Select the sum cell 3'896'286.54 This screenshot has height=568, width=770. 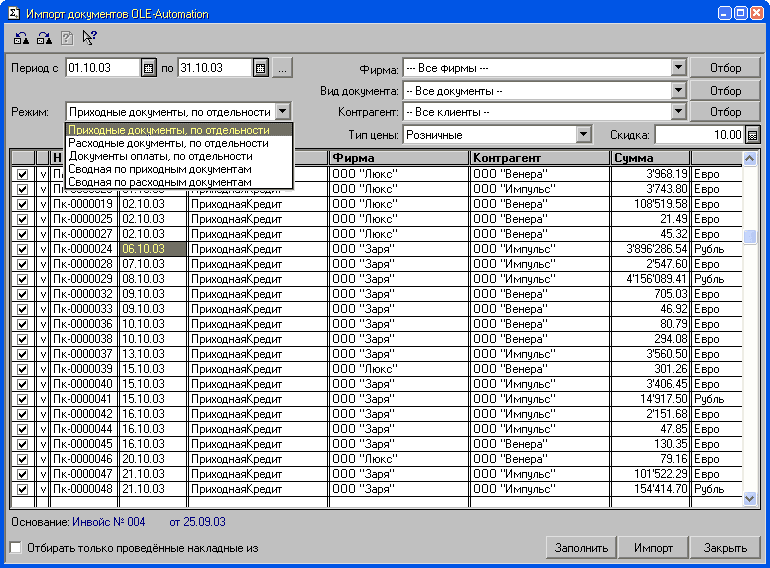(651, 249)
